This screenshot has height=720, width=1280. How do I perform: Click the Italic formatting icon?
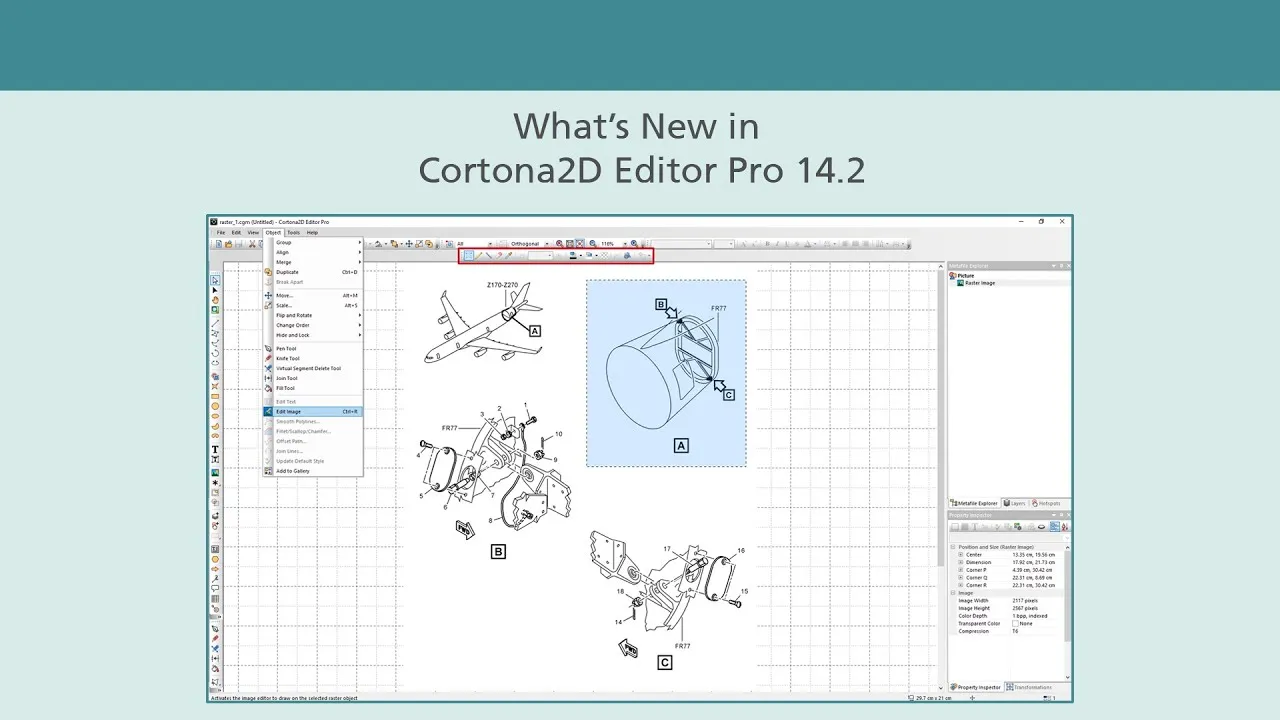(x=777, y=244)
